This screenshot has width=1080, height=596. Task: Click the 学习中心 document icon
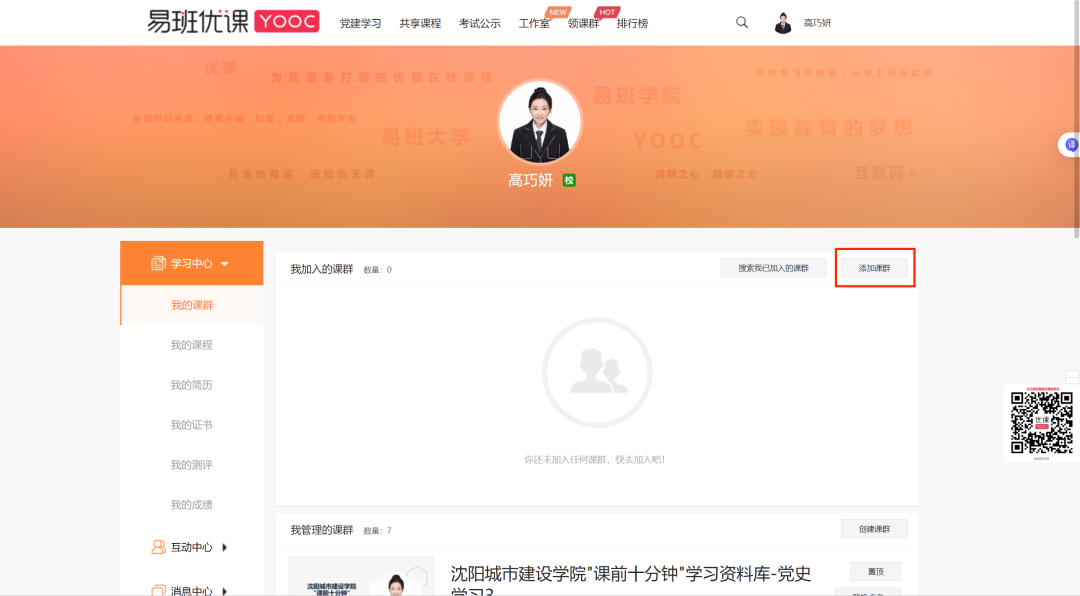click(x=158, y=263)
